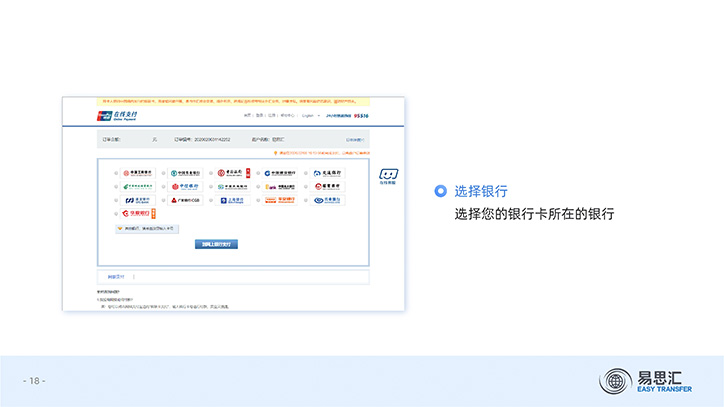Click the ICBC bank logo
This screenshot has width=724, height=407.
coord(139,172)
